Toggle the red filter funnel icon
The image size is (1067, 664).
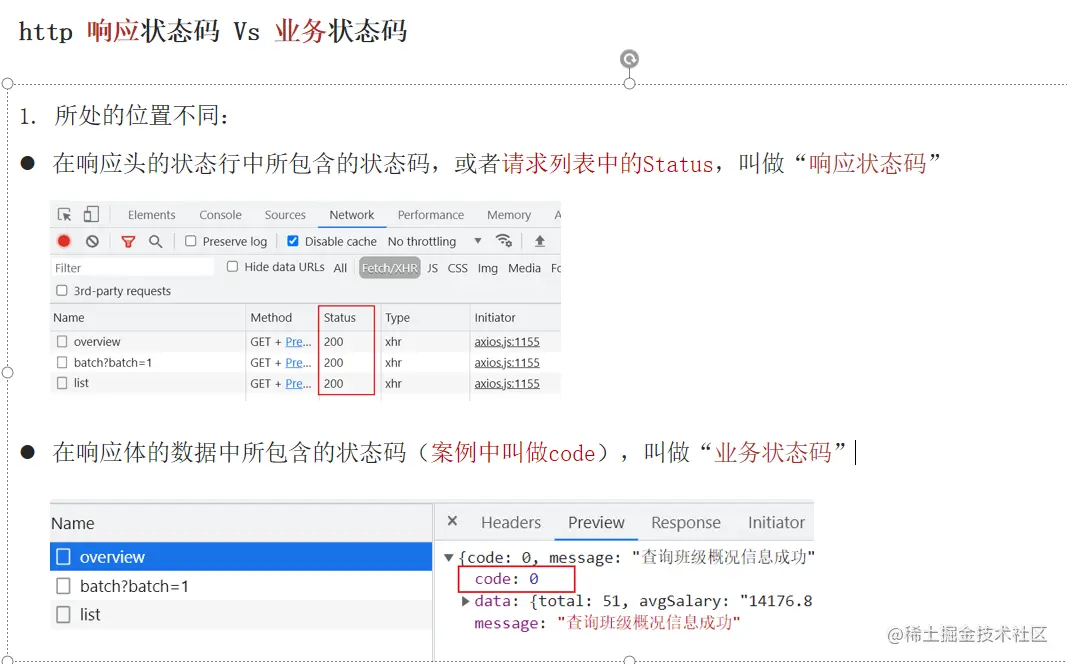click(128, 241)
